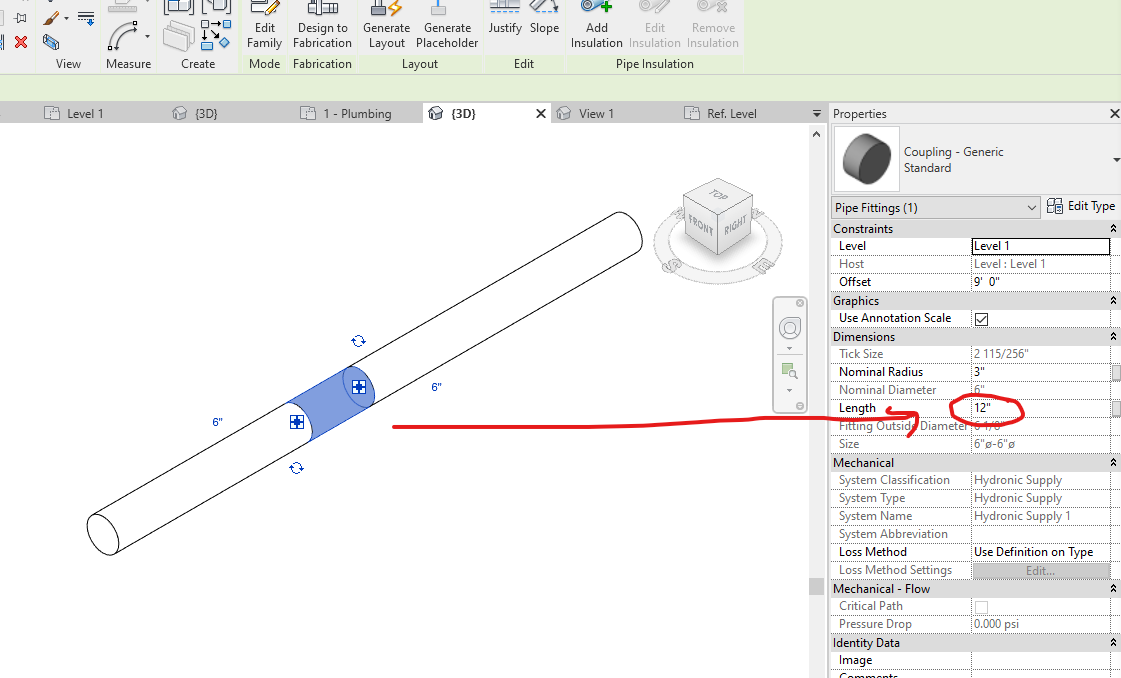Viewport: 1121px width, 678px height.
Task: Open the type selector dropdown arrow
Action: (1116, 159)
